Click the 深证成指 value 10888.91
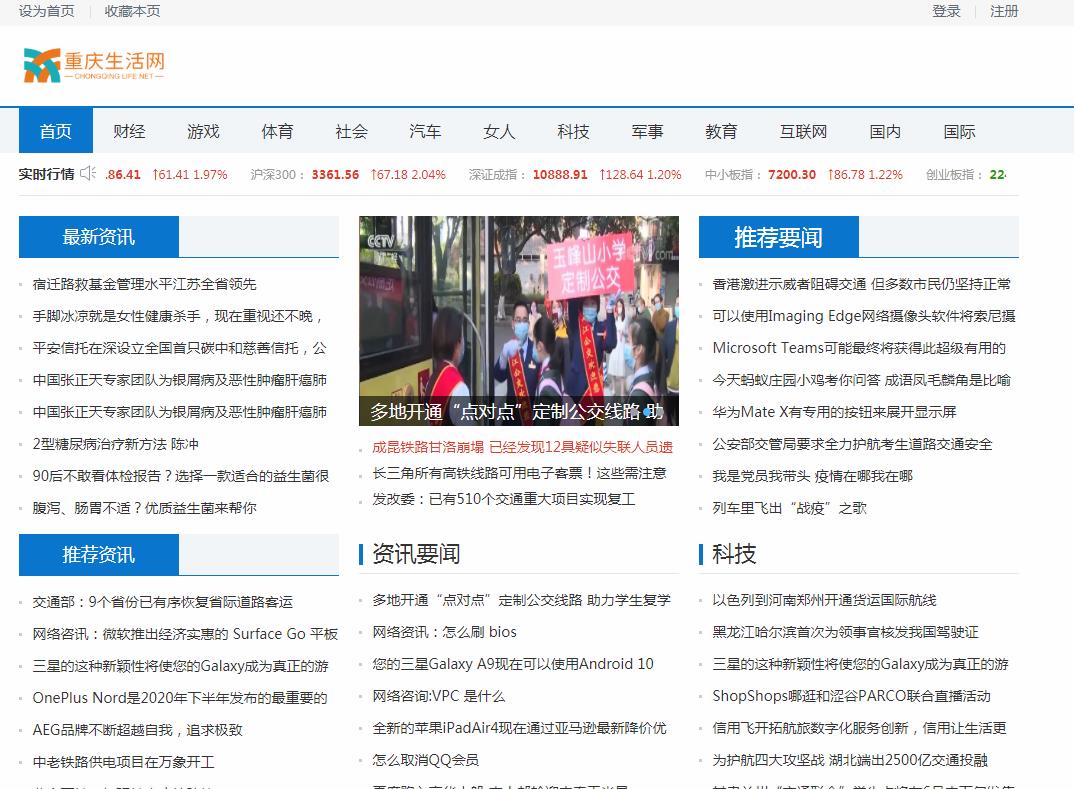Viewport: 1074px width, 789px height. [x=560, y=175]
